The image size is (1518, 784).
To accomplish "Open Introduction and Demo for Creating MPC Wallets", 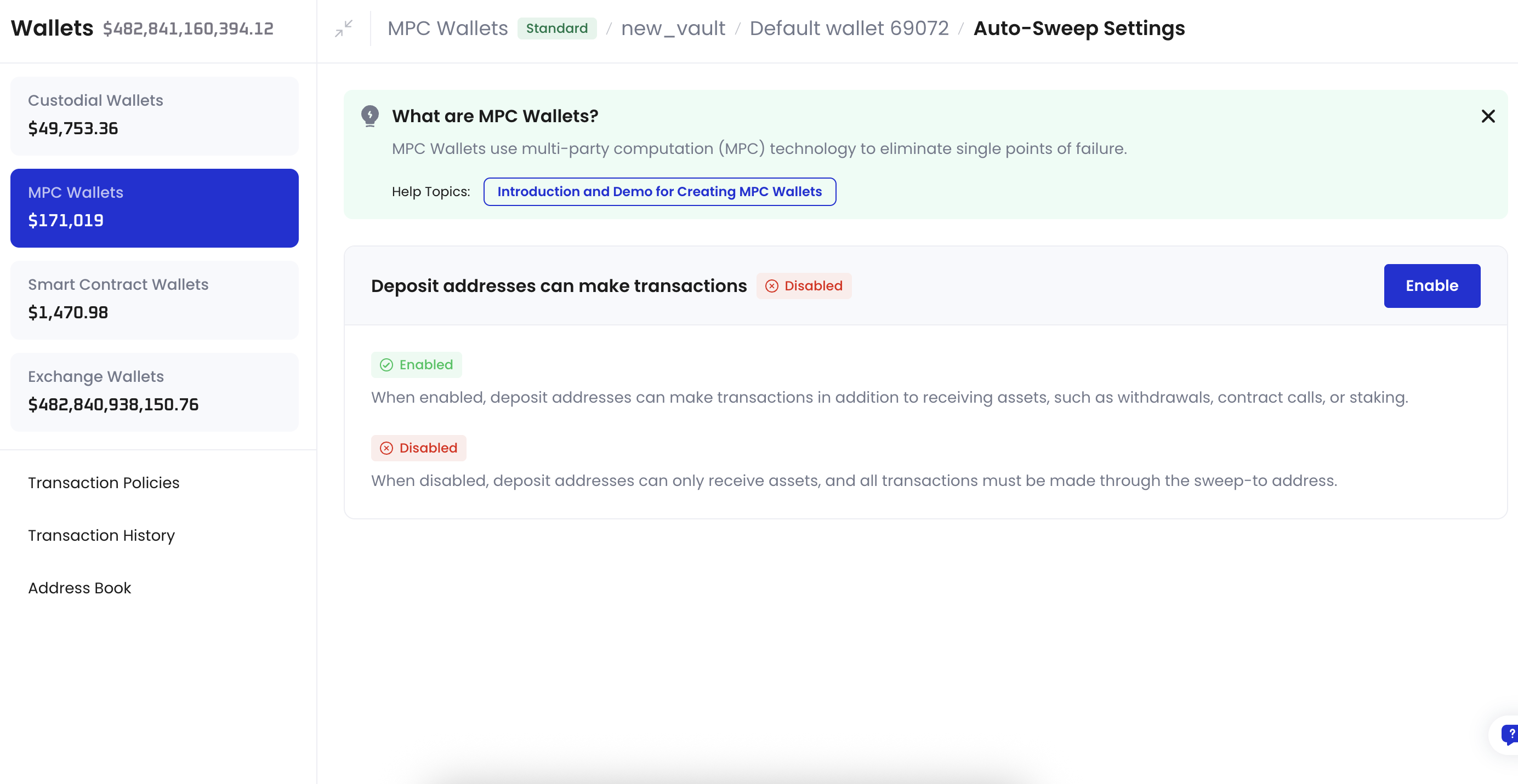I will (659, 191).
